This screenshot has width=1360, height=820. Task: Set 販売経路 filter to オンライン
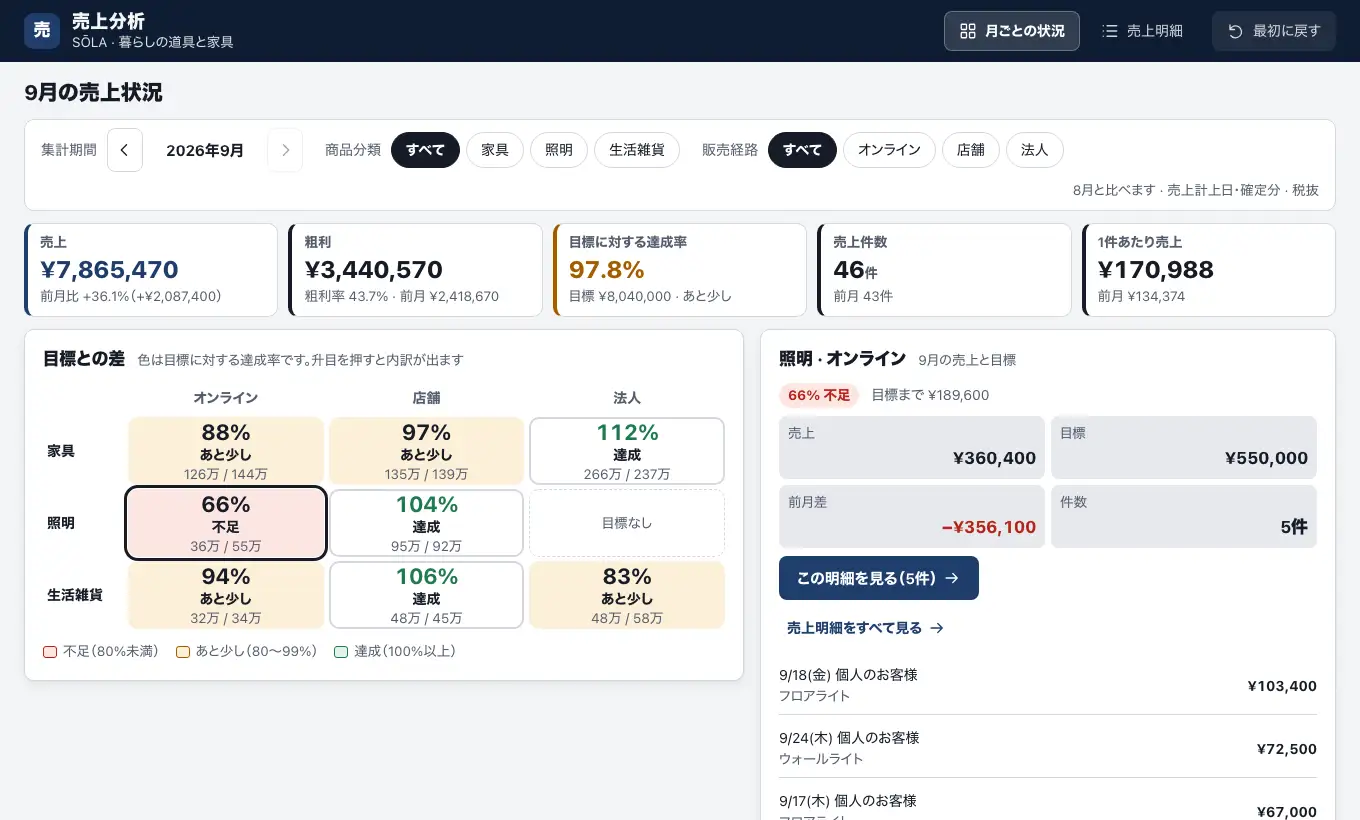point(889,150)
